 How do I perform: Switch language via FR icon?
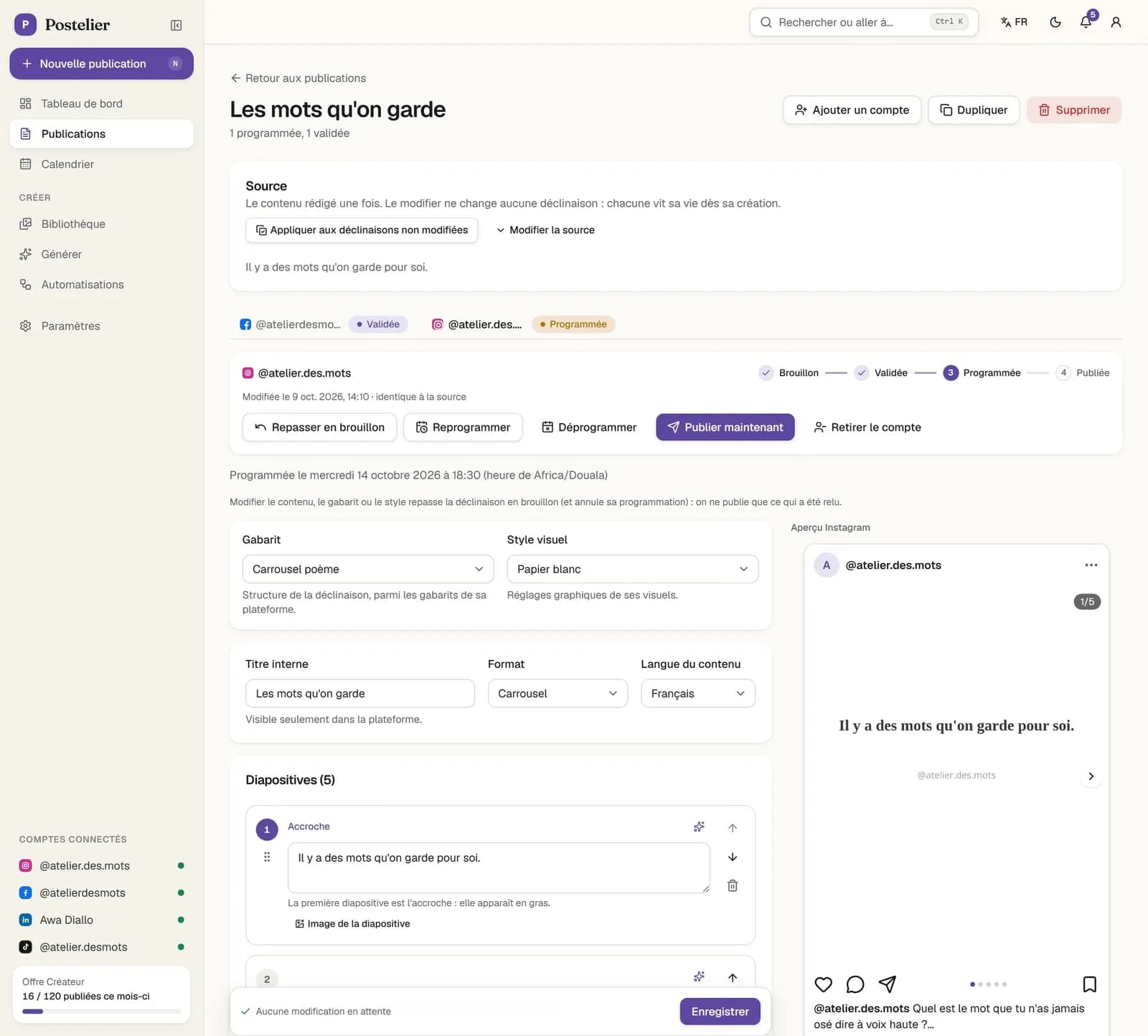click(1014, 22)
